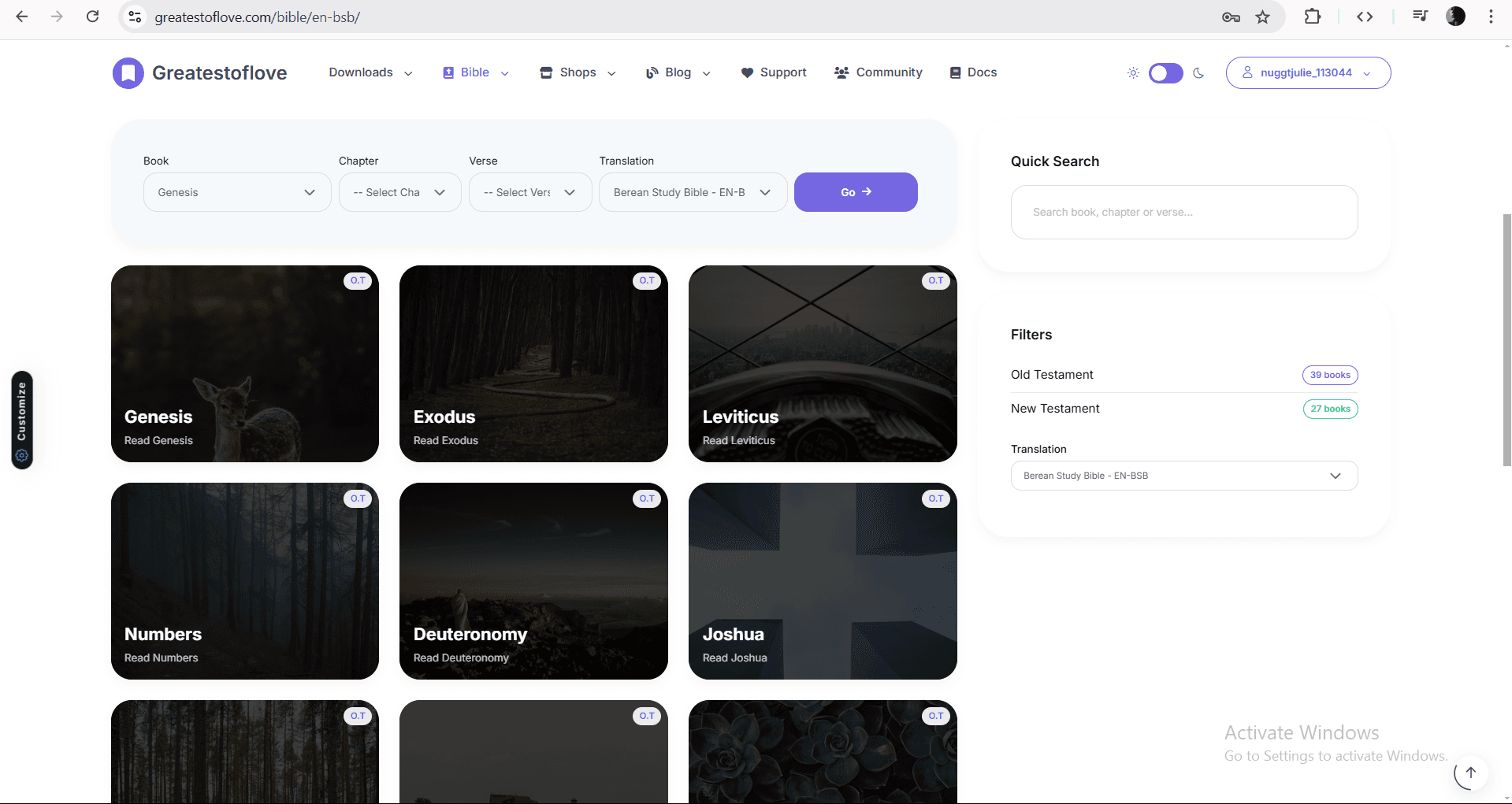
Task: Expand the Select Chapter dropdown
Action: click(399, 192)
